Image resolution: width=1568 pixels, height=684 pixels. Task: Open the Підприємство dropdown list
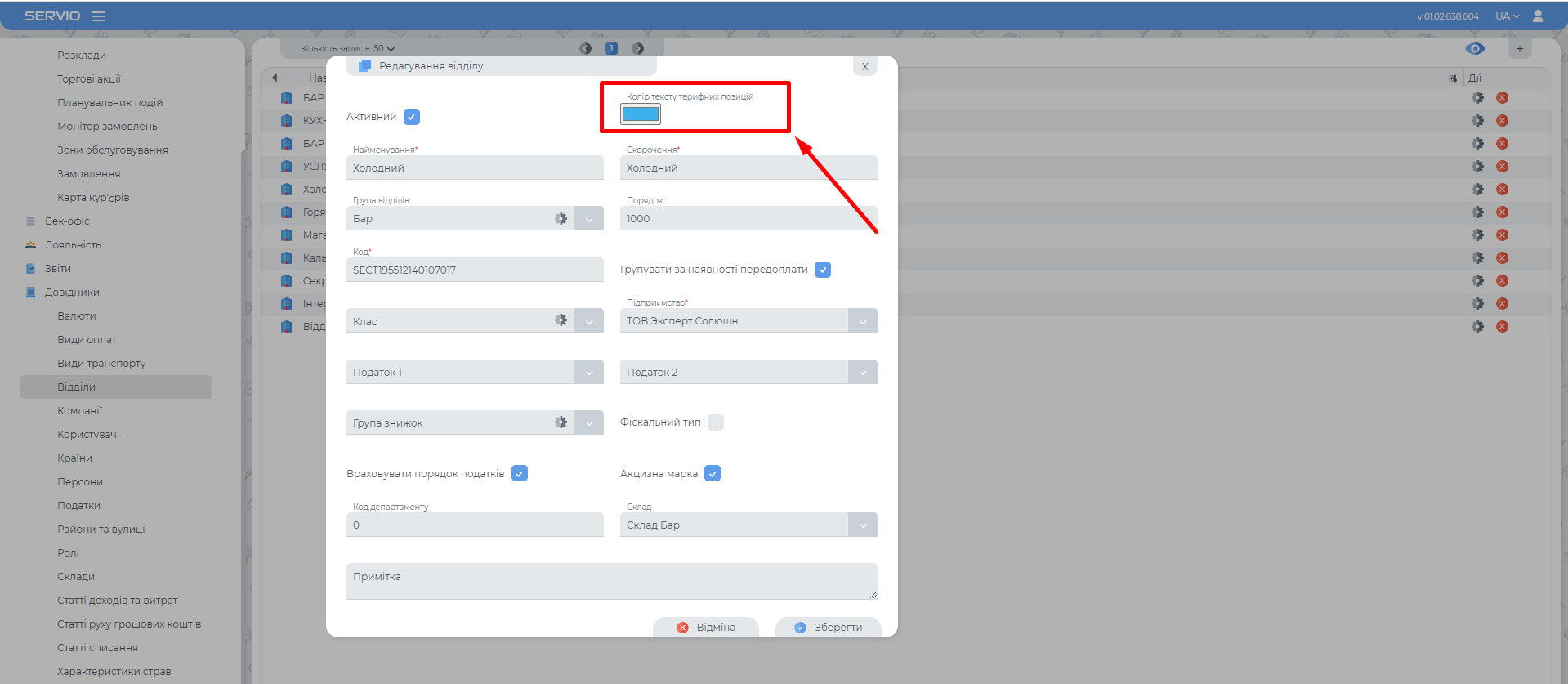pyautogui.click(x=862, y=321)
